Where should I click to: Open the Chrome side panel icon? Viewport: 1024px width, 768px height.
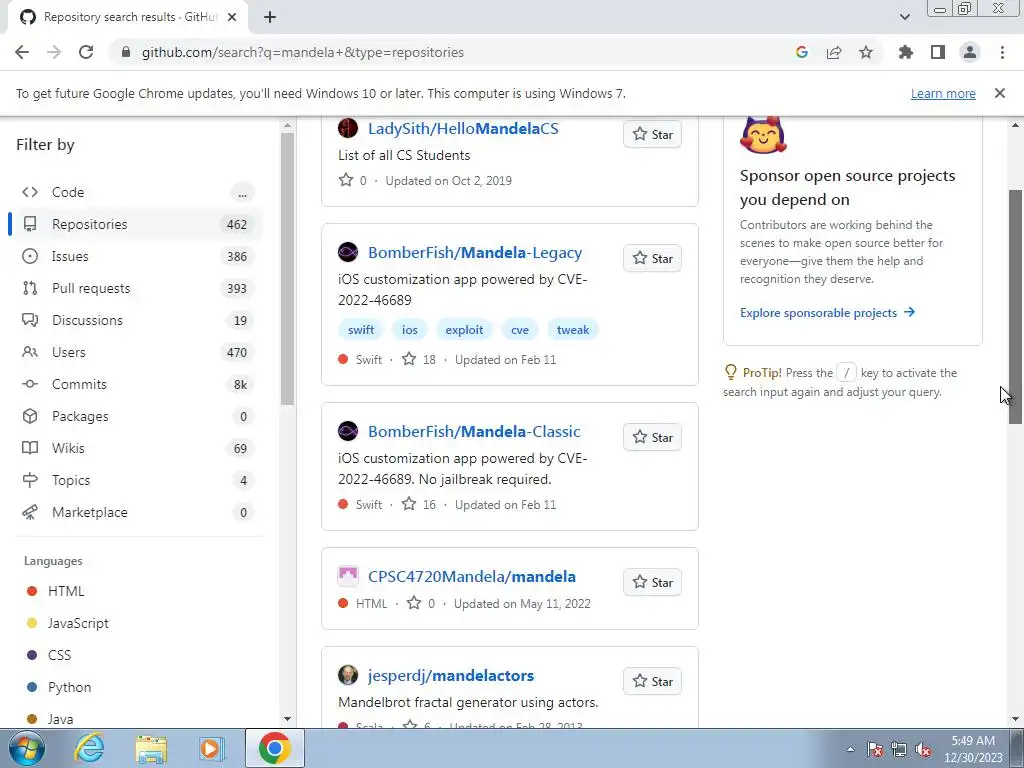938,52
